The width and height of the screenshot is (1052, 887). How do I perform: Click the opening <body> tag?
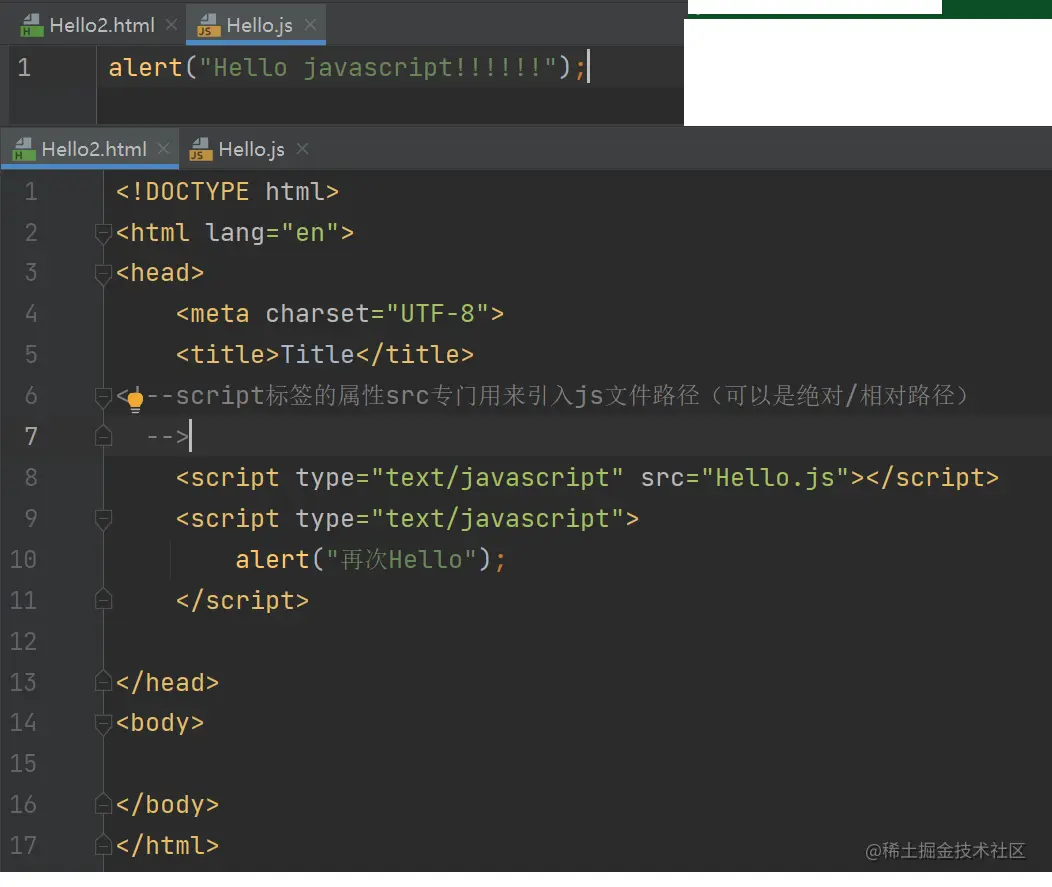click(x=160, y=723)
